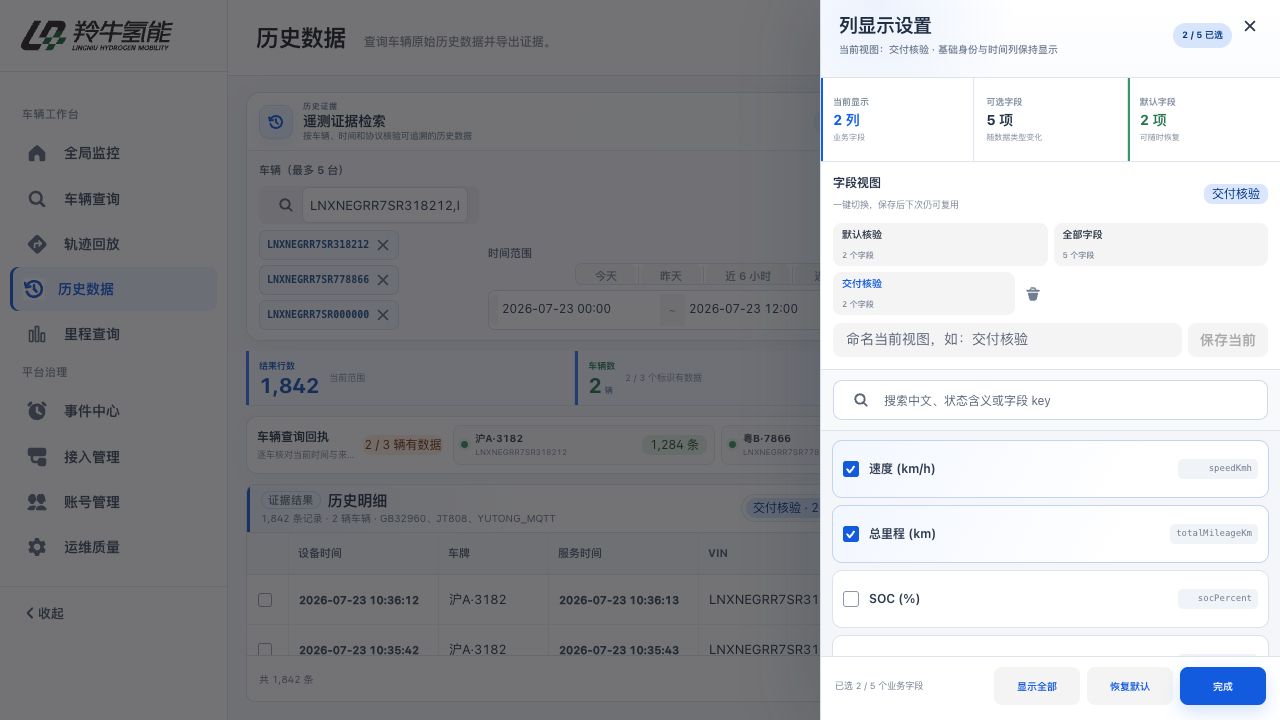Click the 历史数据 history clock icon
The height and width of the screenshot is (720, 1280).
click(x=33, y=289)
